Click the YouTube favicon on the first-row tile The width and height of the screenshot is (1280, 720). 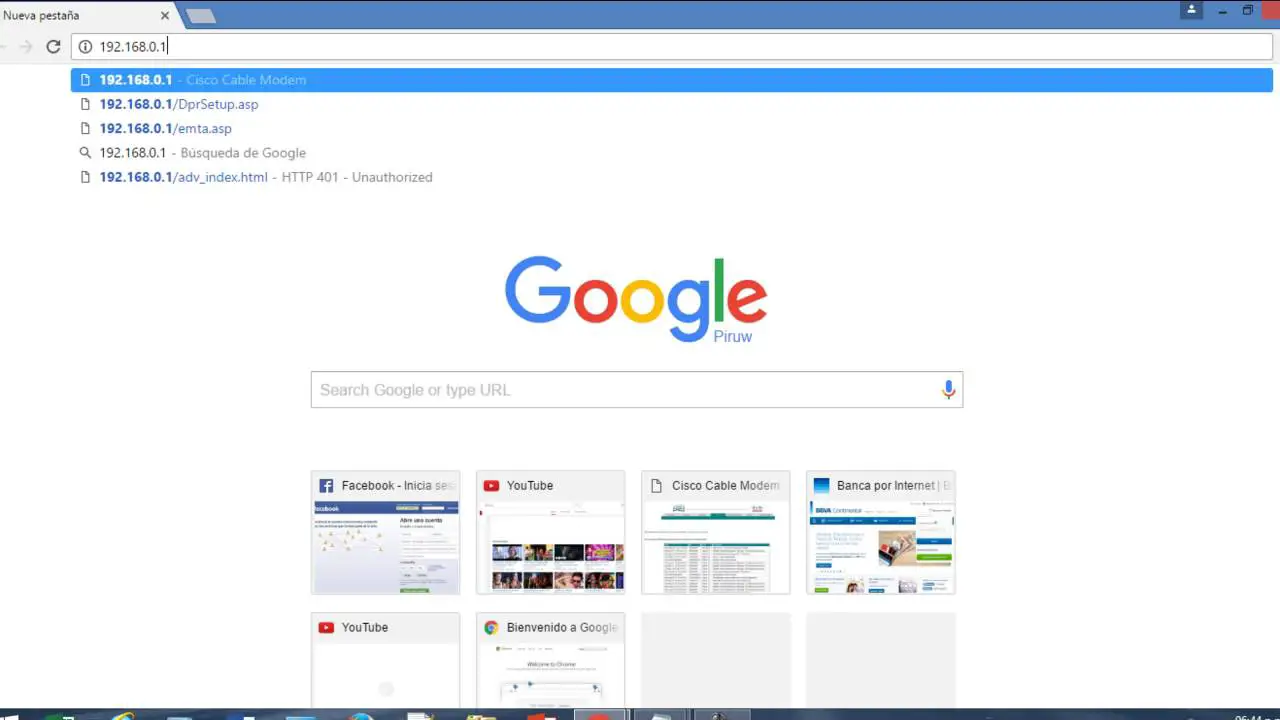click(x=491, y=486)
